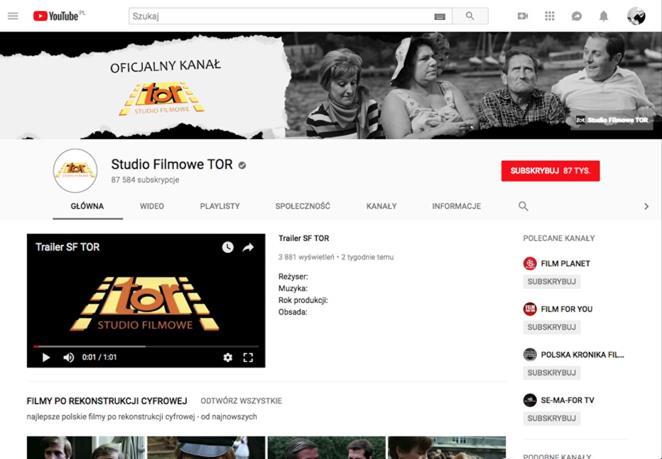Image resolution: width=662 pixels, height=459 pixels.
Task: Open the player settings gear
Action: [228, 358]
